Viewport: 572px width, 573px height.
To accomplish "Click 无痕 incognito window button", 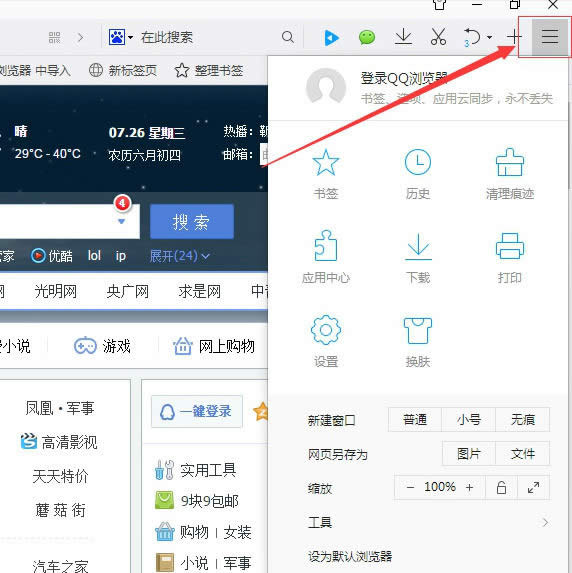I will click(x=523, y=420).
